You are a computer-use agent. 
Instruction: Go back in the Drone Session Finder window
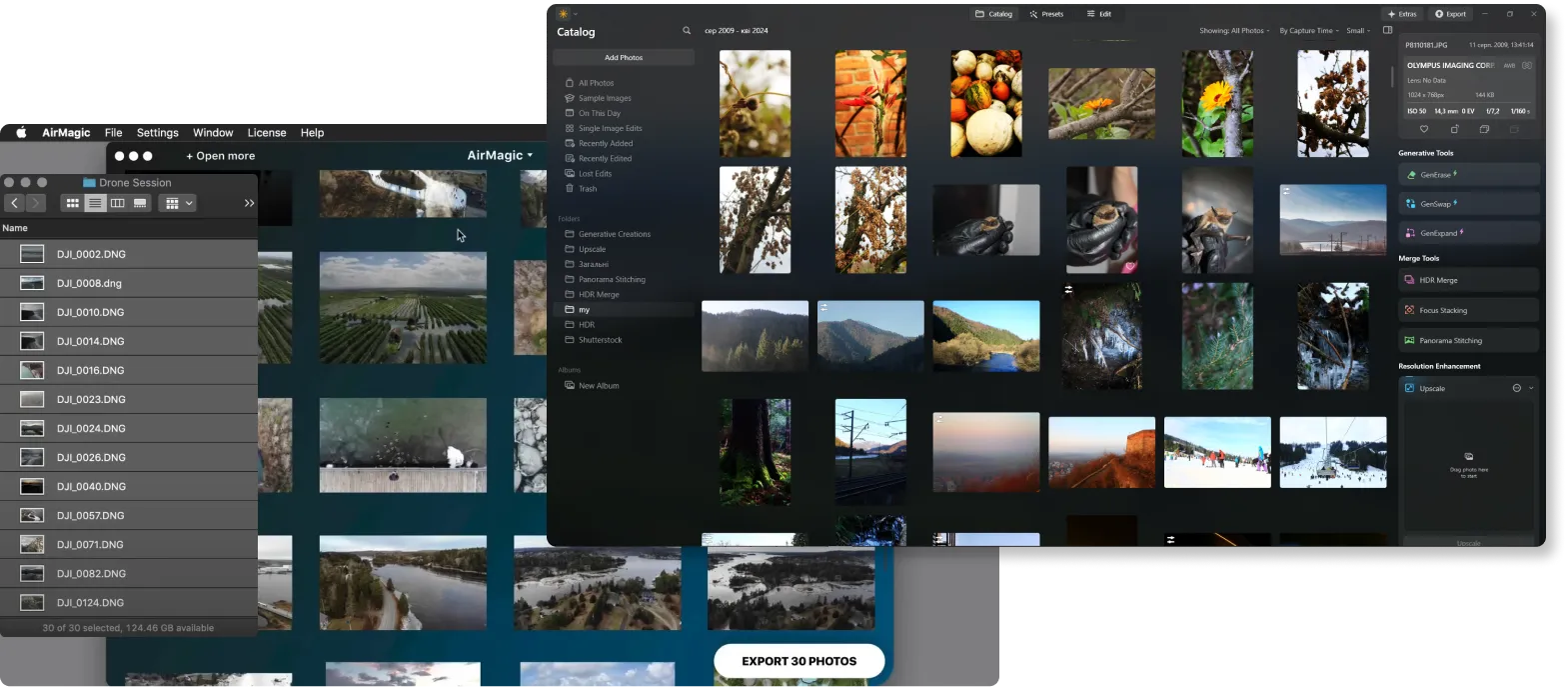(15, 203)
